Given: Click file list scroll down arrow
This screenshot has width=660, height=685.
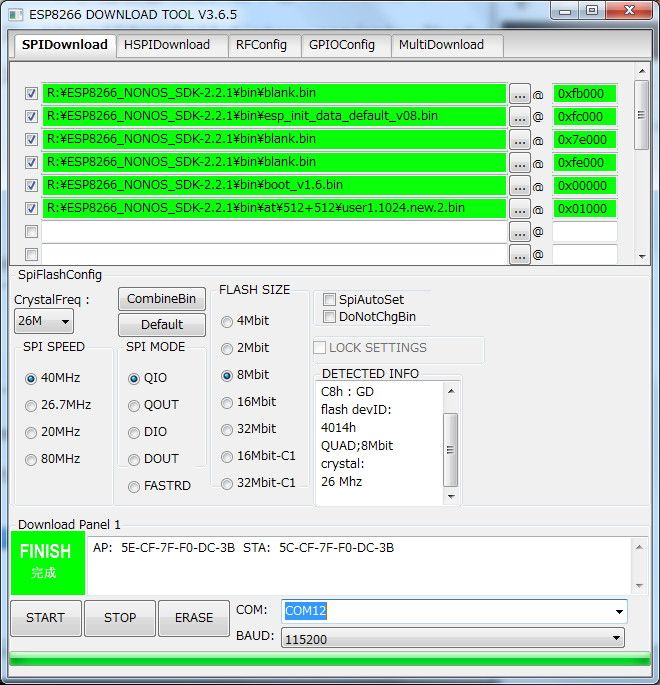Looking at the screenshot, I should point(642,257).
